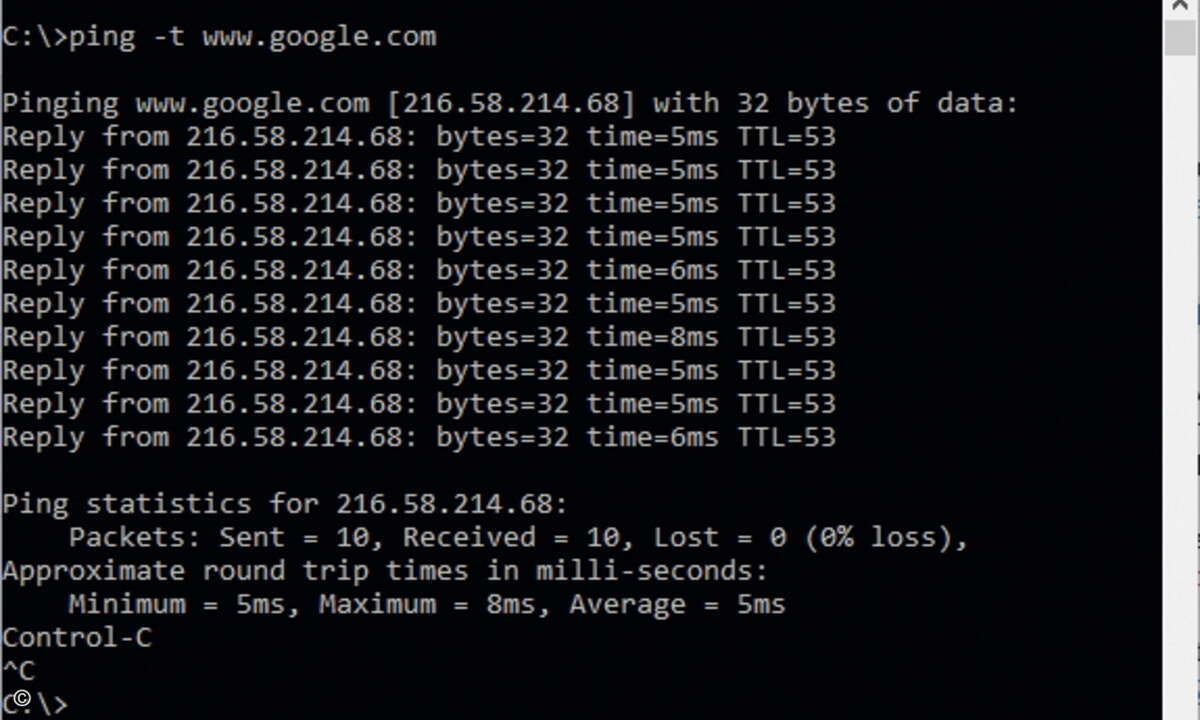Click the "Average = 5ms" value

point(677,604)
